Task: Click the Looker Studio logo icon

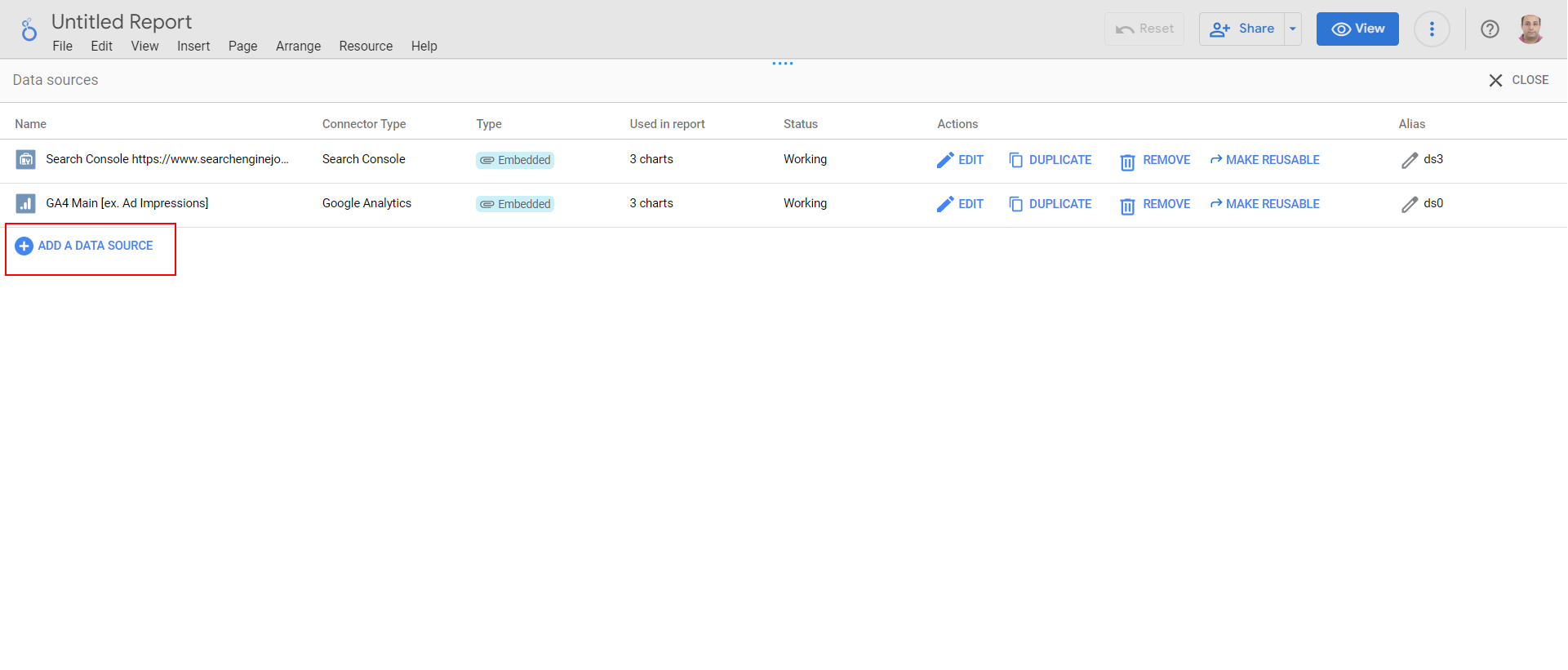Action: 29,30
